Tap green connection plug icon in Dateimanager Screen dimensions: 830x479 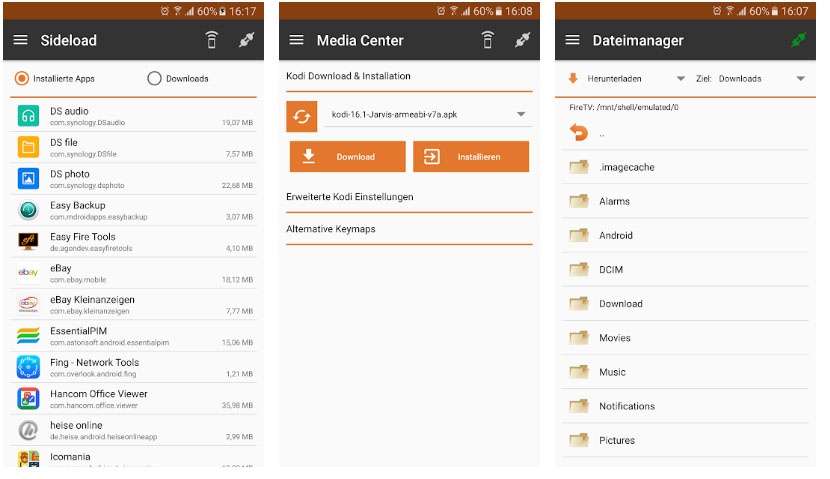(798, 40)
